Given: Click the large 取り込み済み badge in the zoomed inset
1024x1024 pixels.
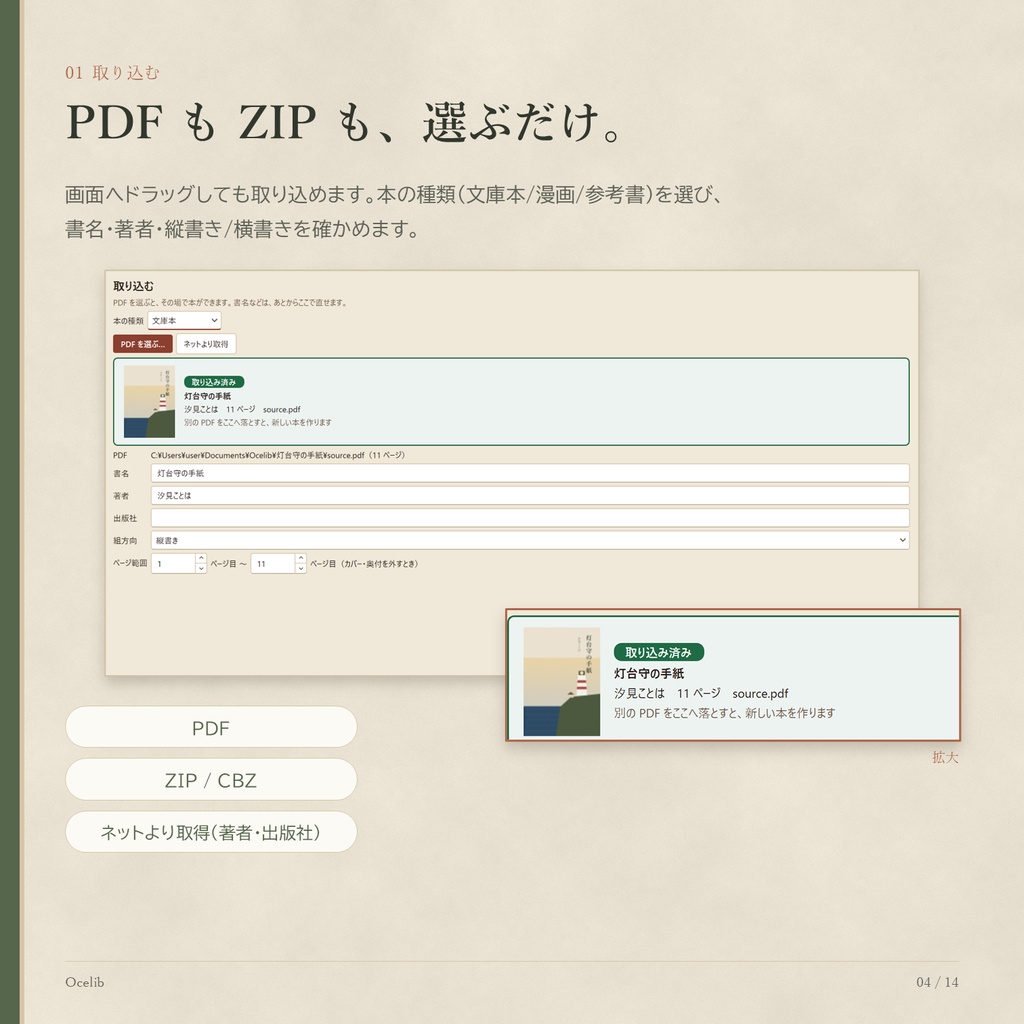Looking at the screenshot, I should tap(658, 652).
